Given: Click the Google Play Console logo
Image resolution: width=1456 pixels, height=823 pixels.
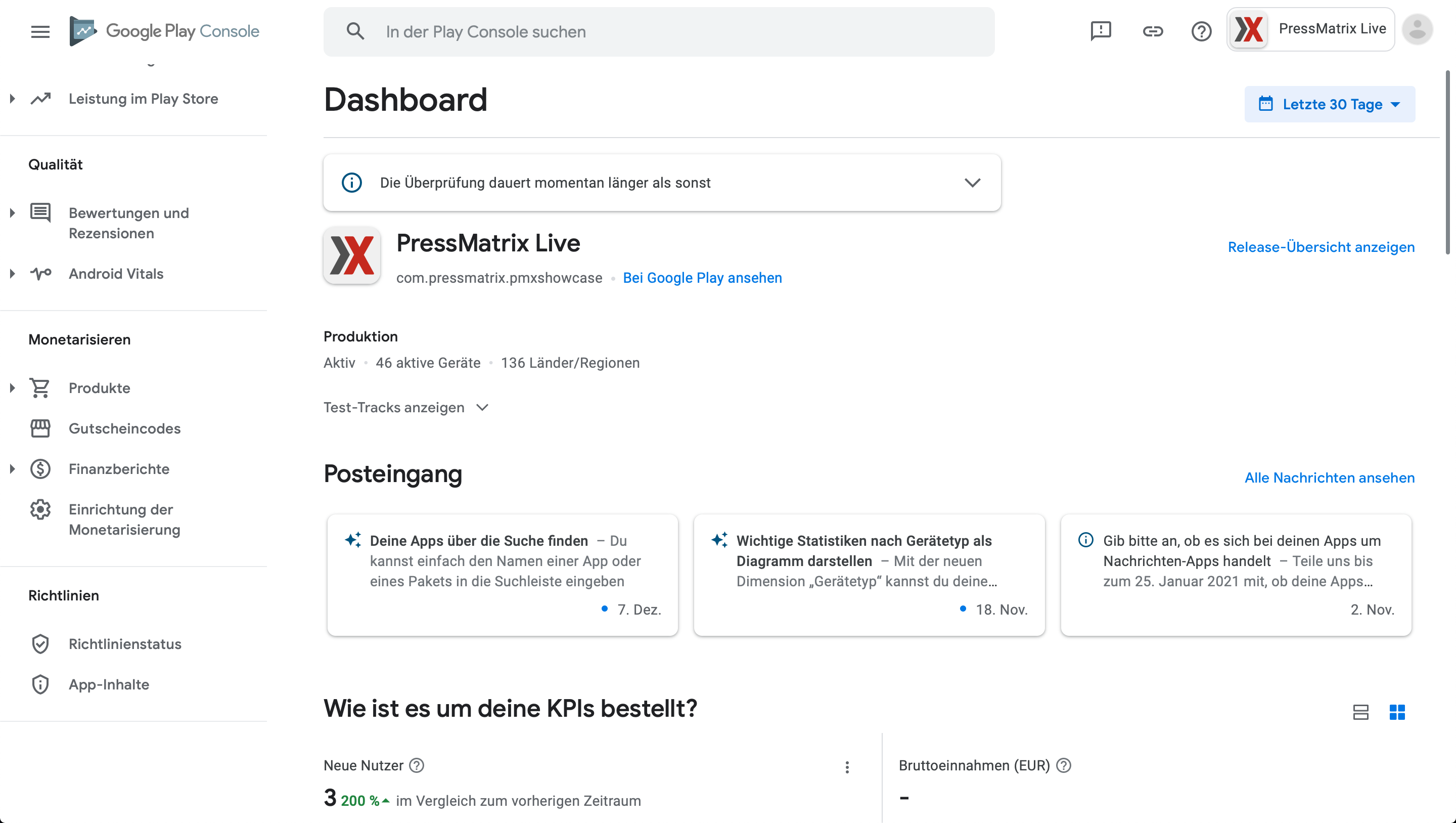Looking at the screenshot, I should pos(164,31).
